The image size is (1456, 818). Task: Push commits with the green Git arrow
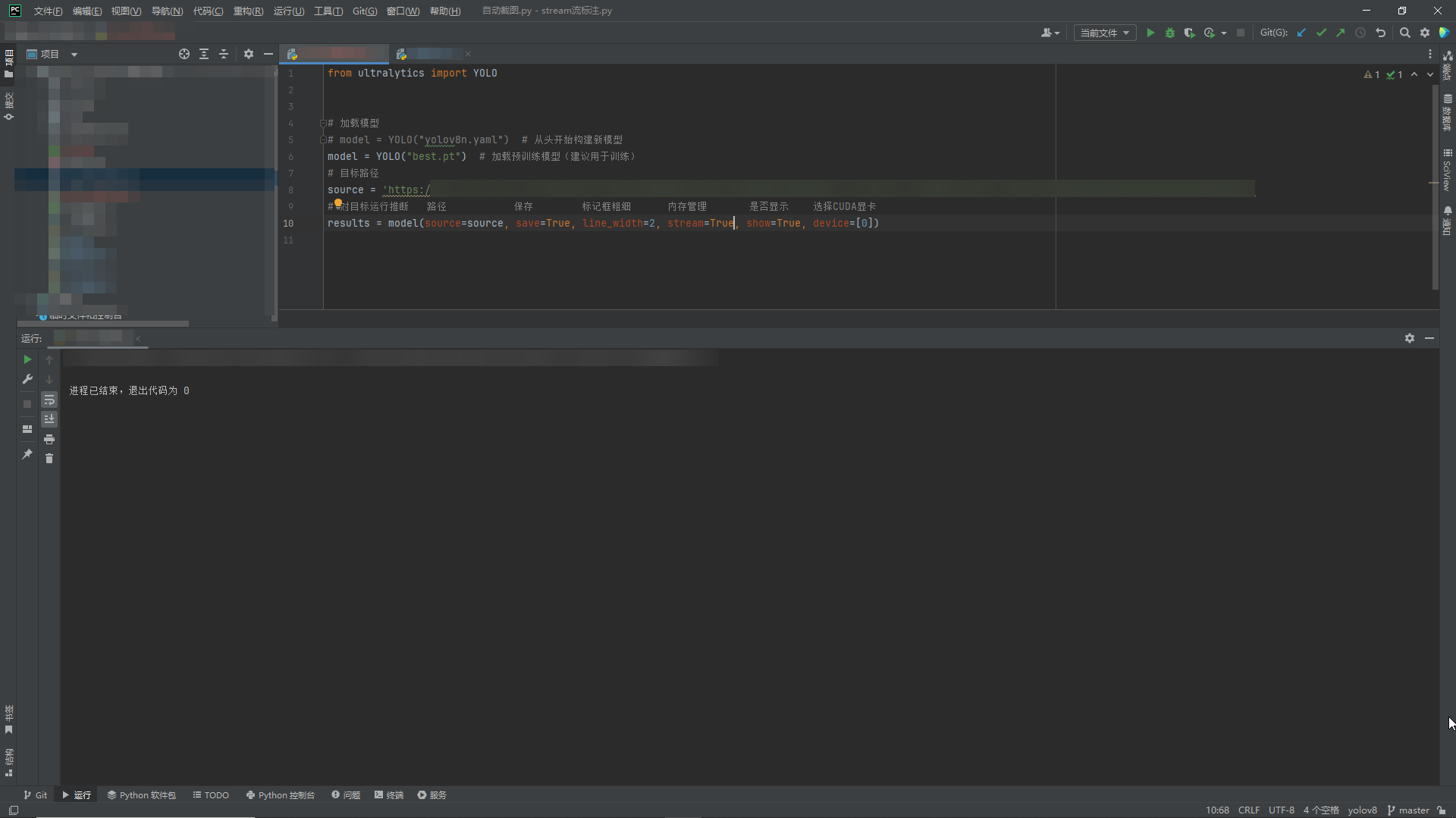(1341, 33)
